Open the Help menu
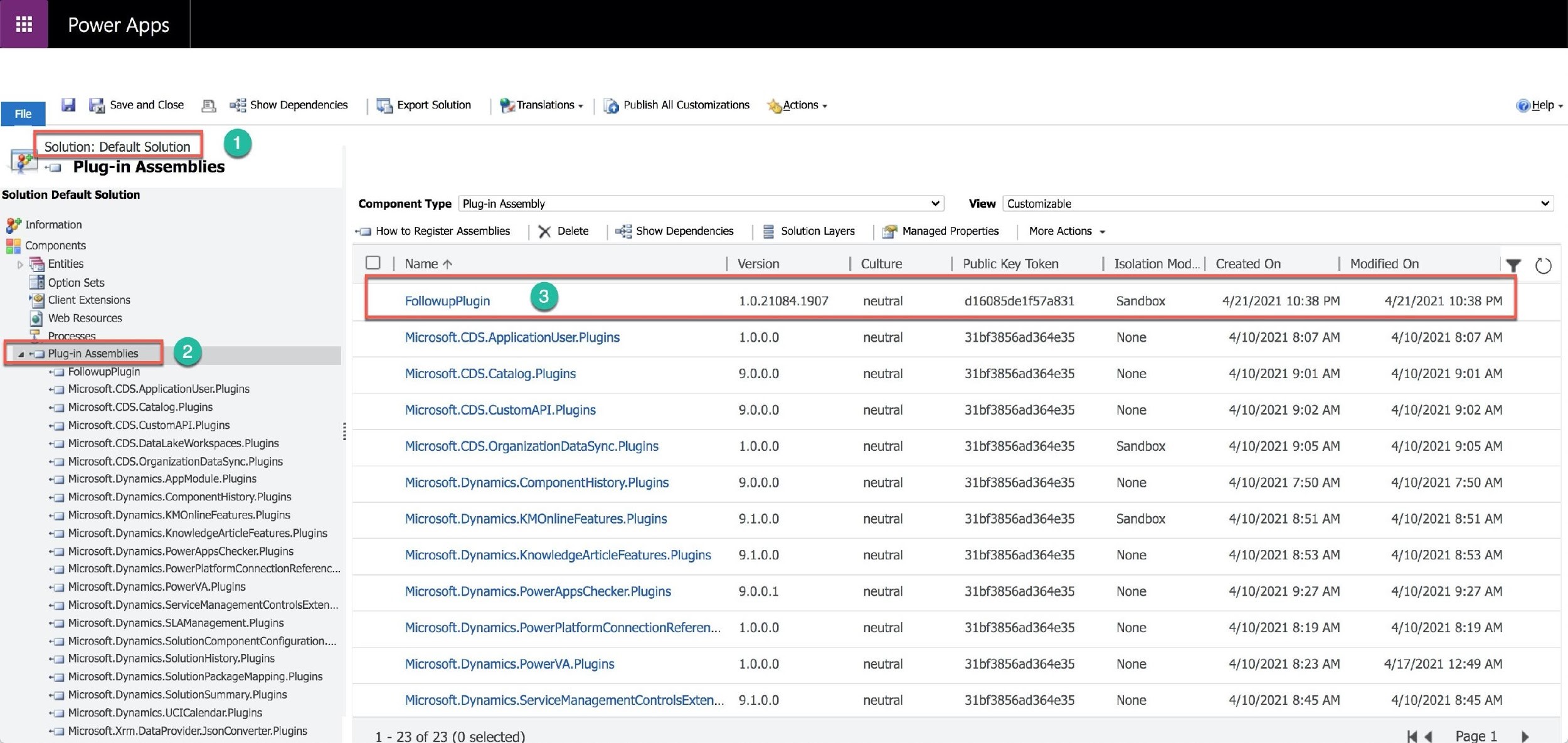 pyautogui.click(x=1540, y=105)
